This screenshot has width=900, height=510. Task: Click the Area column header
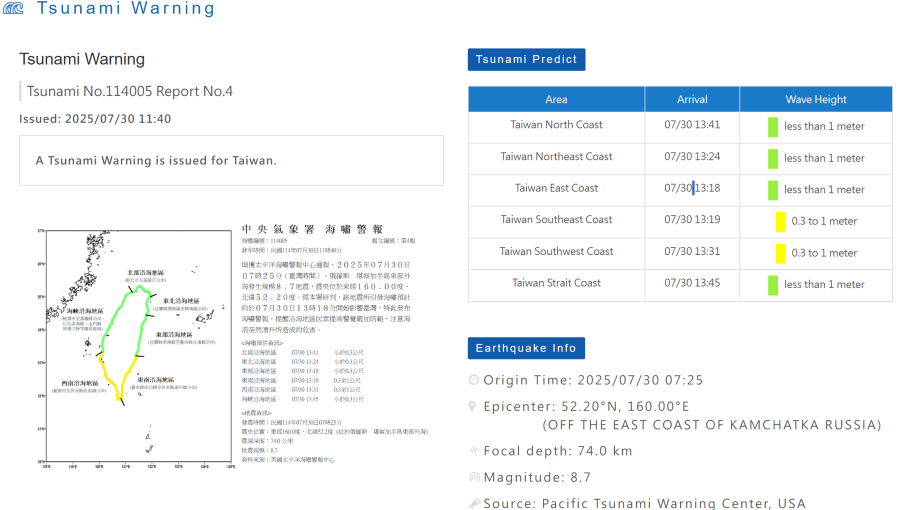pyautogui.click(x=556, y=99)
